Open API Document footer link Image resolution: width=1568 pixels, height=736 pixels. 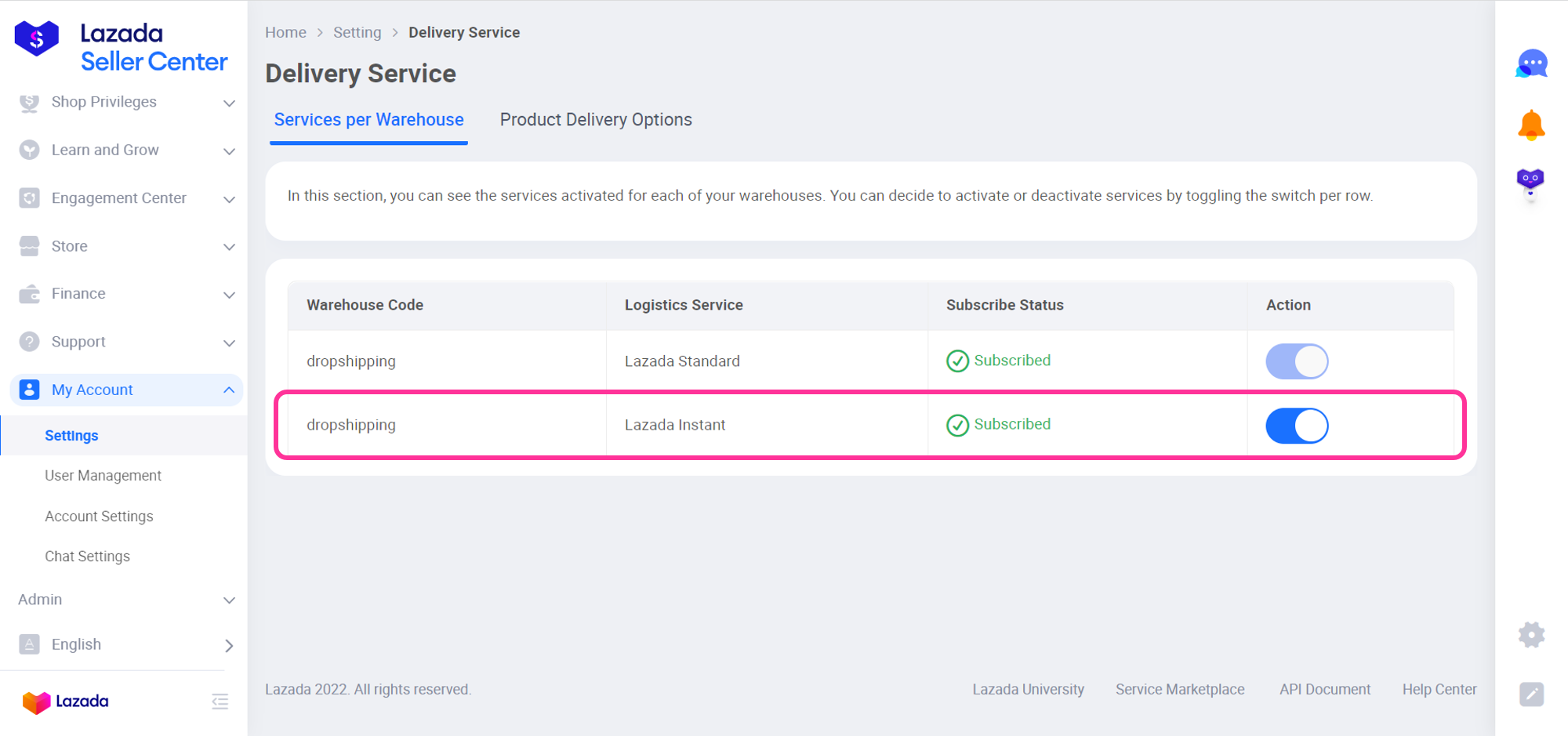1325,689
